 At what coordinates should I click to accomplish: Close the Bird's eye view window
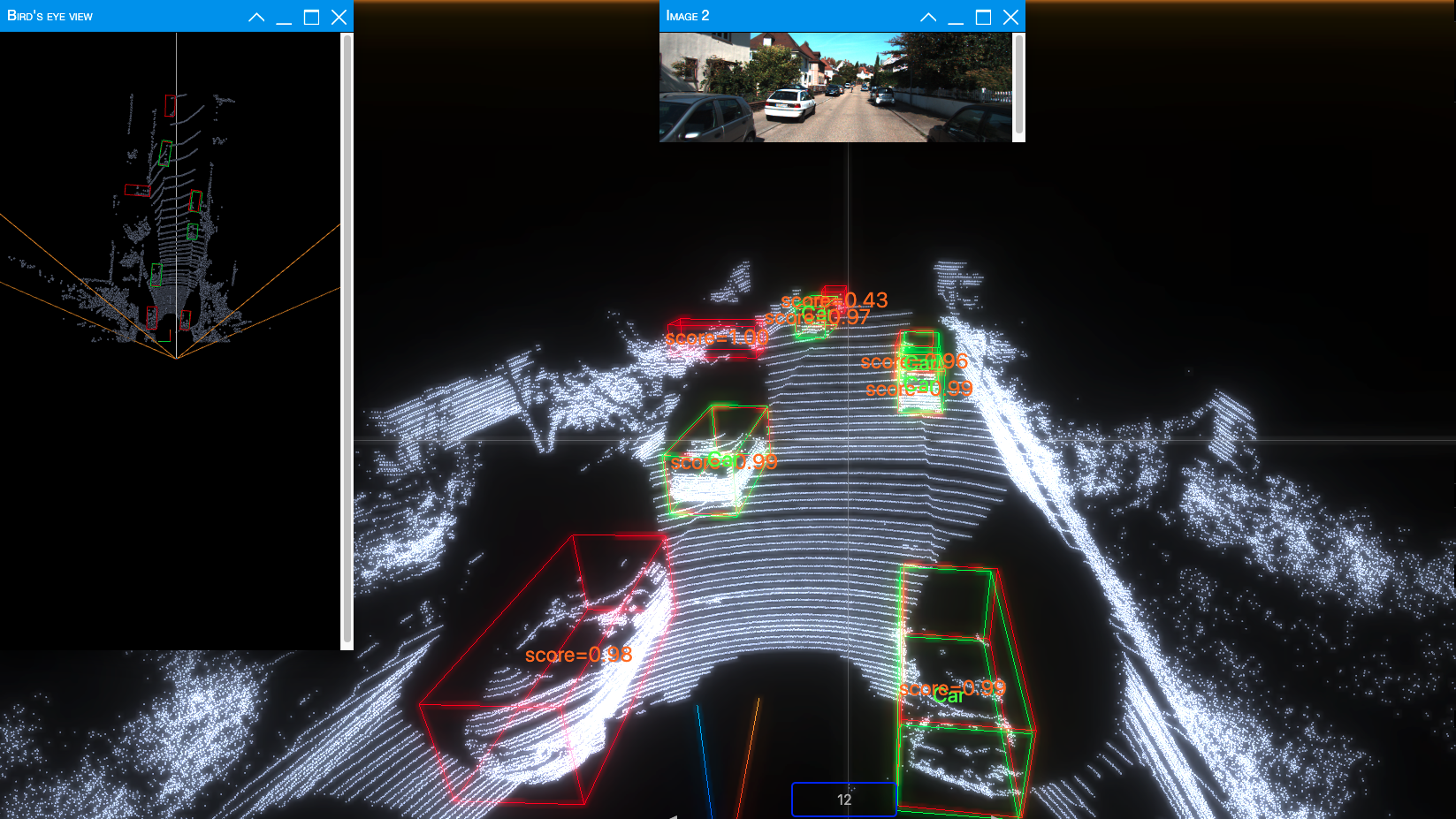click(339, 16)
